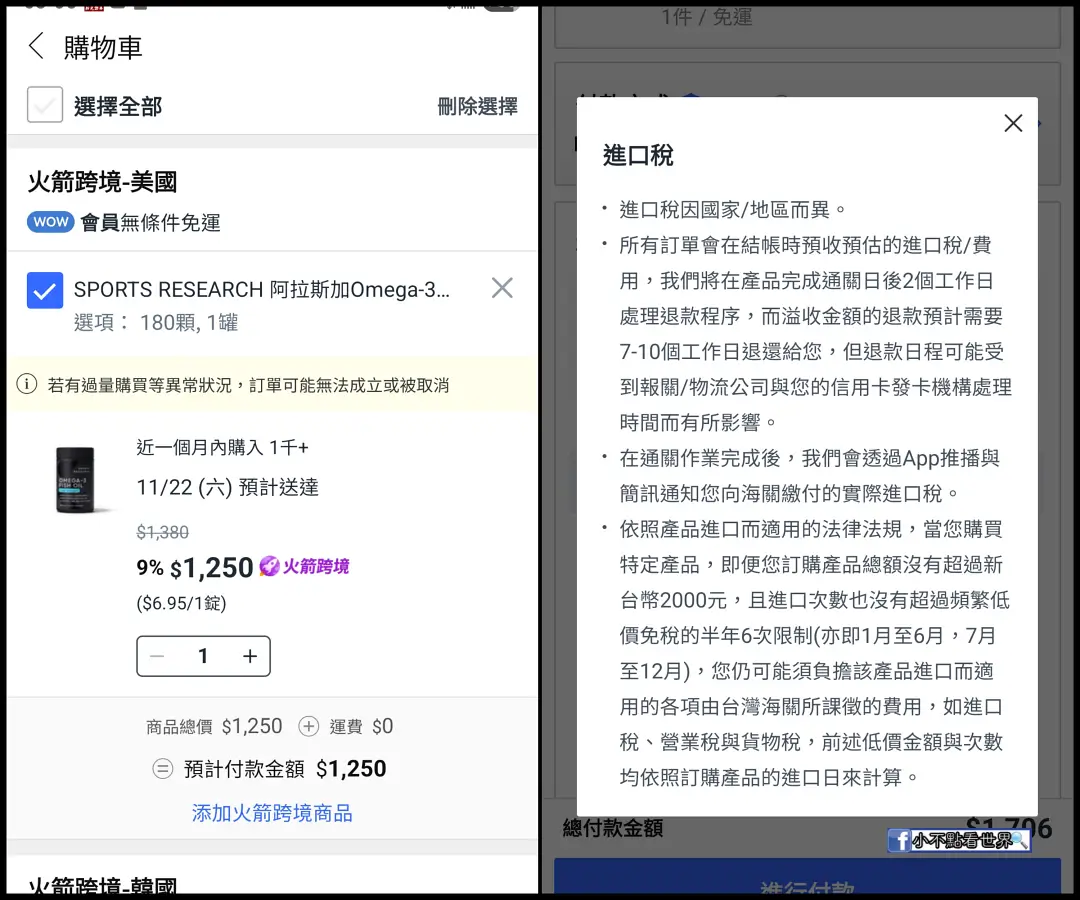Viewport: 1080px width, 900px height.
Task: Increase quantity with the plus button
Action: 249,656
